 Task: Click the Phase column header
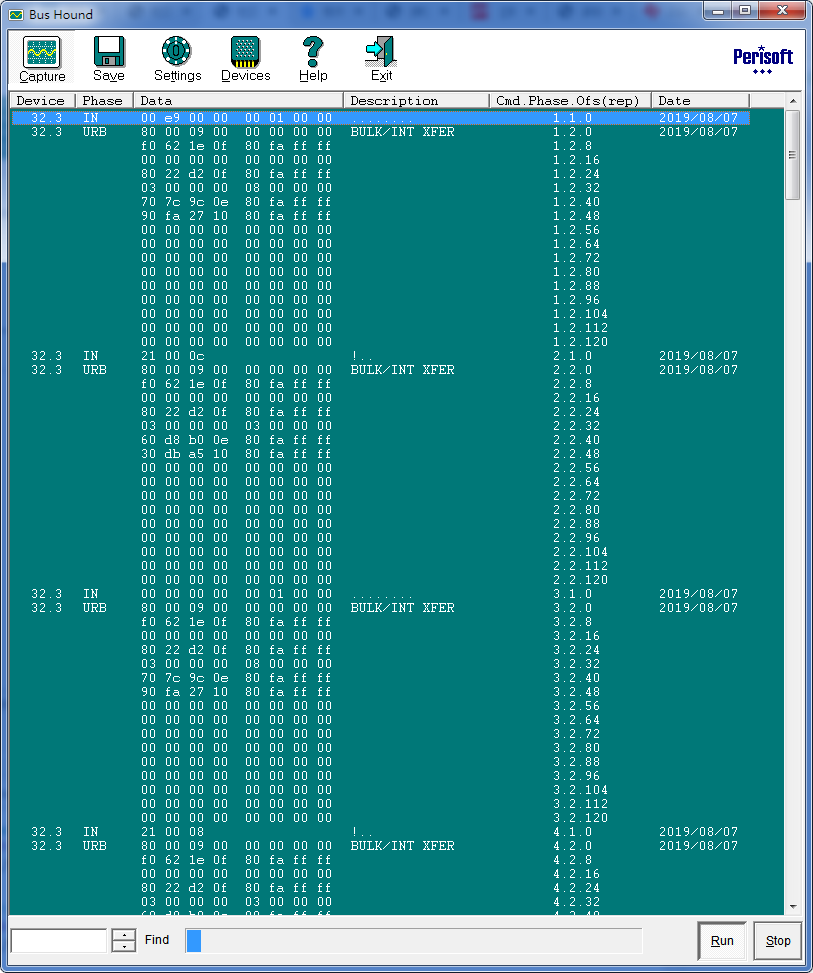104,101
